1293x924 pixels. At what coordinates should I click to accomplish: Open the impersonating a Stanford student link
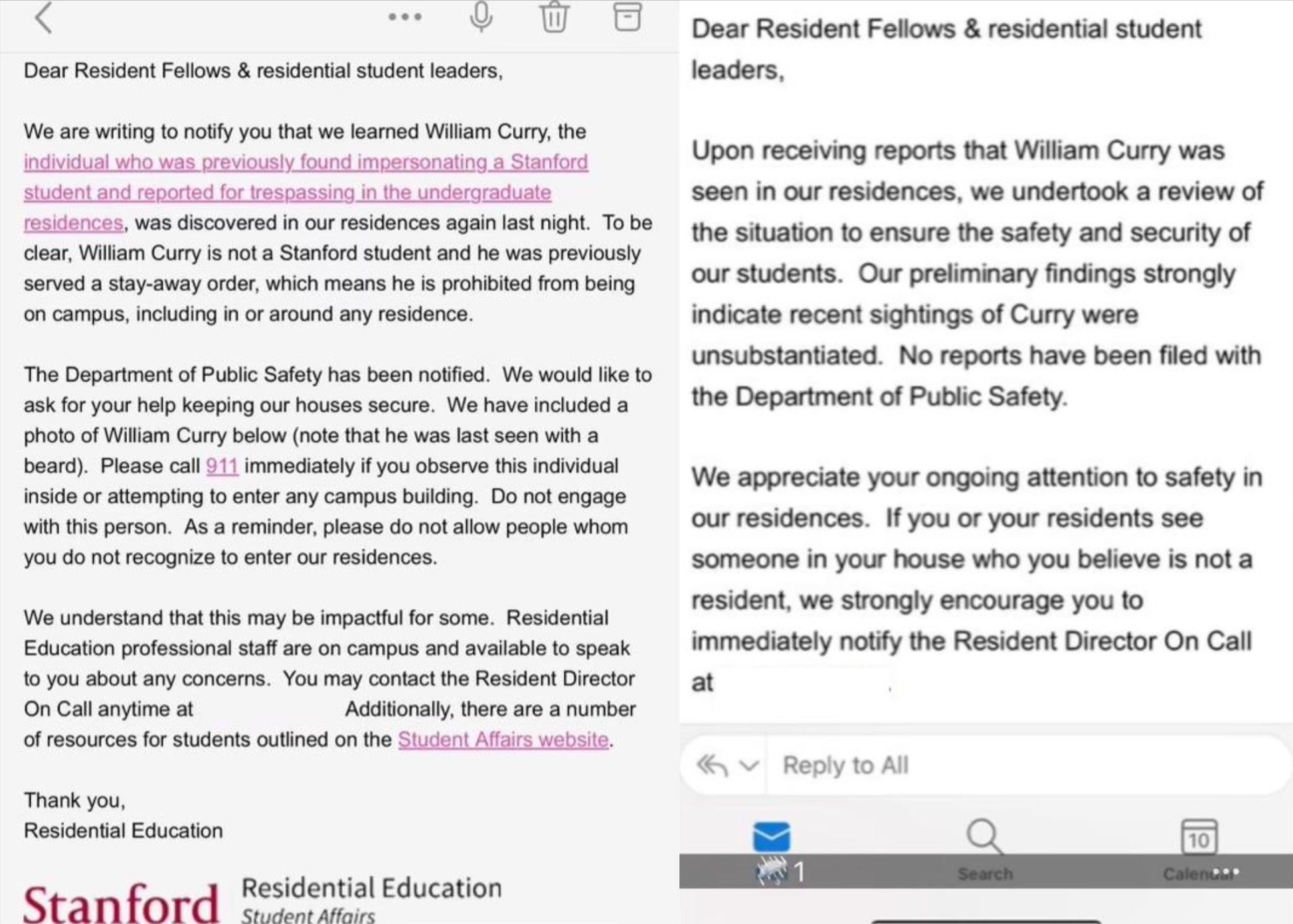coord(306,162)
